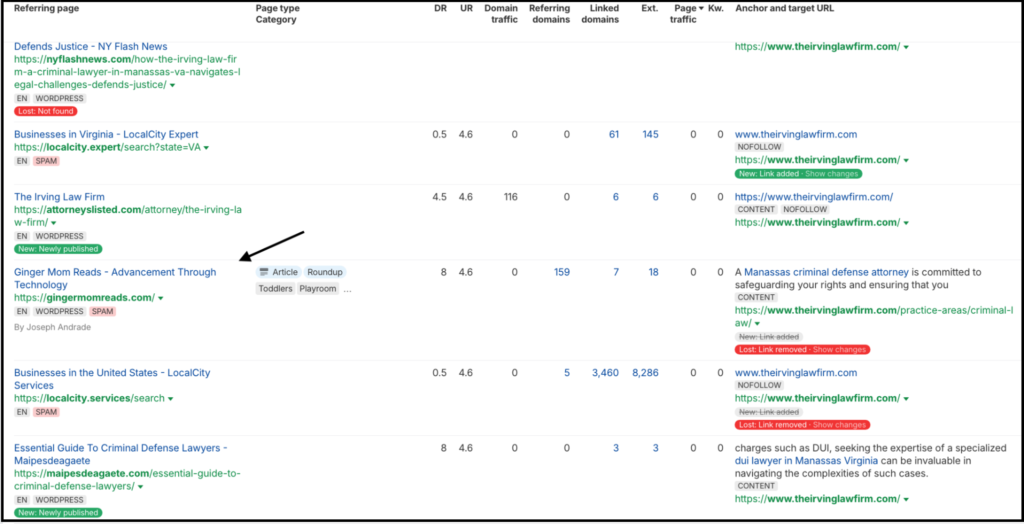The width and height of the screenshot is (1024, 524).
Task: Click the Playroom category tag
Action: point(318,289)
